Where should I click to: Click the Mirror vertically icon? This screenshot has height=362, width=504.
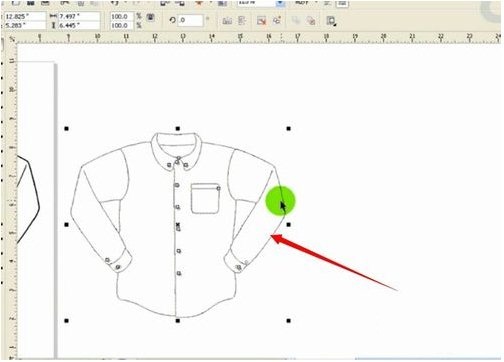pyautogui.click(x=242, y=21)
